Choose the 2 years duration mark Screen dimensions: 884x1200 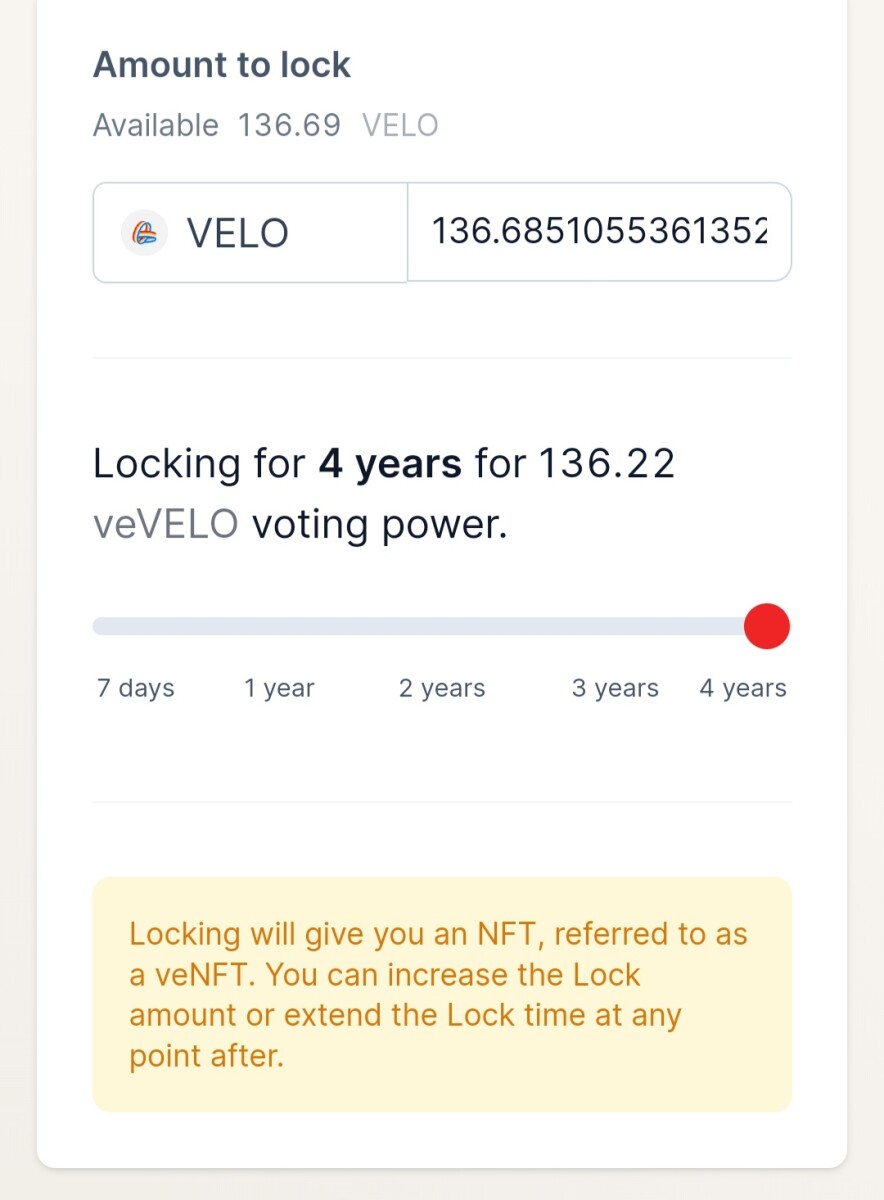click(x=442, y=688)
